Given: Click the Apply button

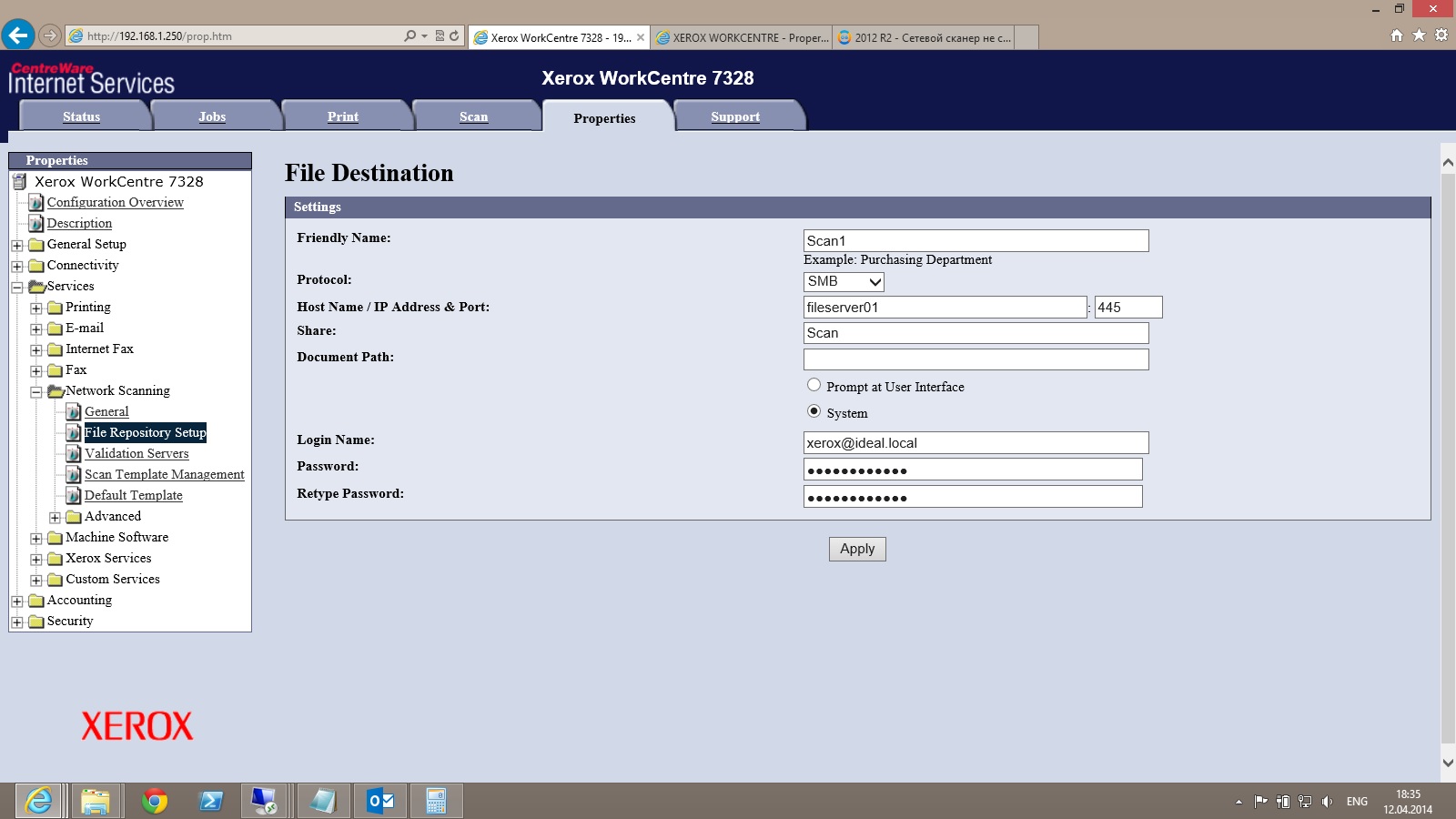Looking at the screenshot, I should pyautogui.click(x=857, y=549).
